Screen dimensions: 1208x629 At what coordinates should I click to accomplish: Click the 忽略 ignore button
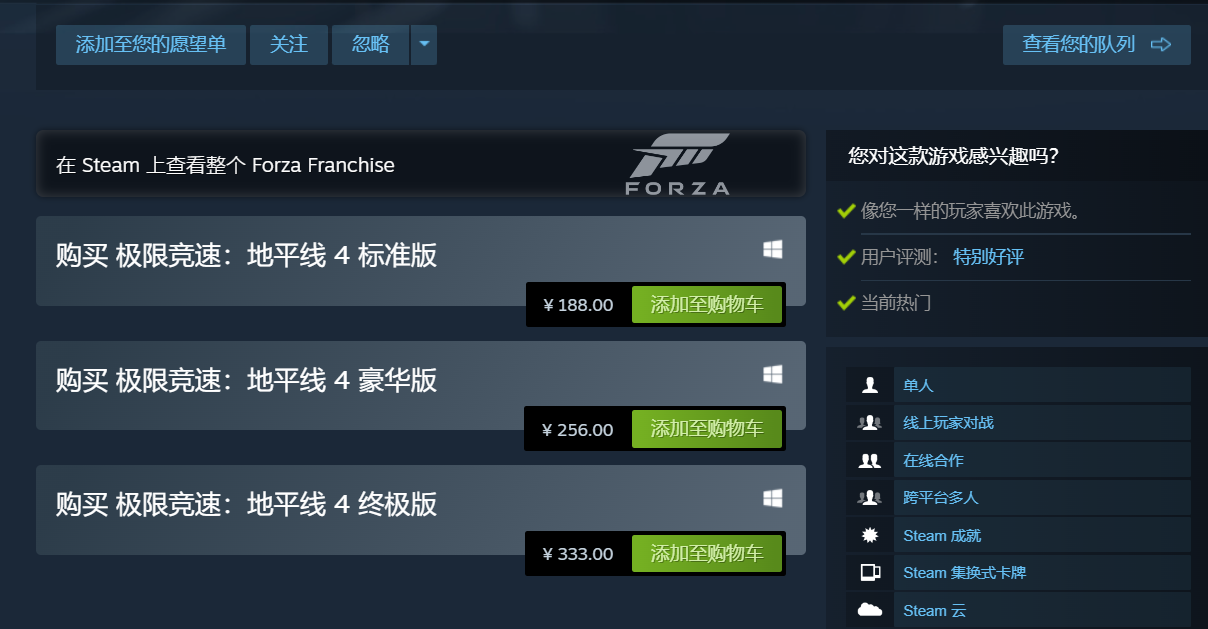click(x=370, y=45)
